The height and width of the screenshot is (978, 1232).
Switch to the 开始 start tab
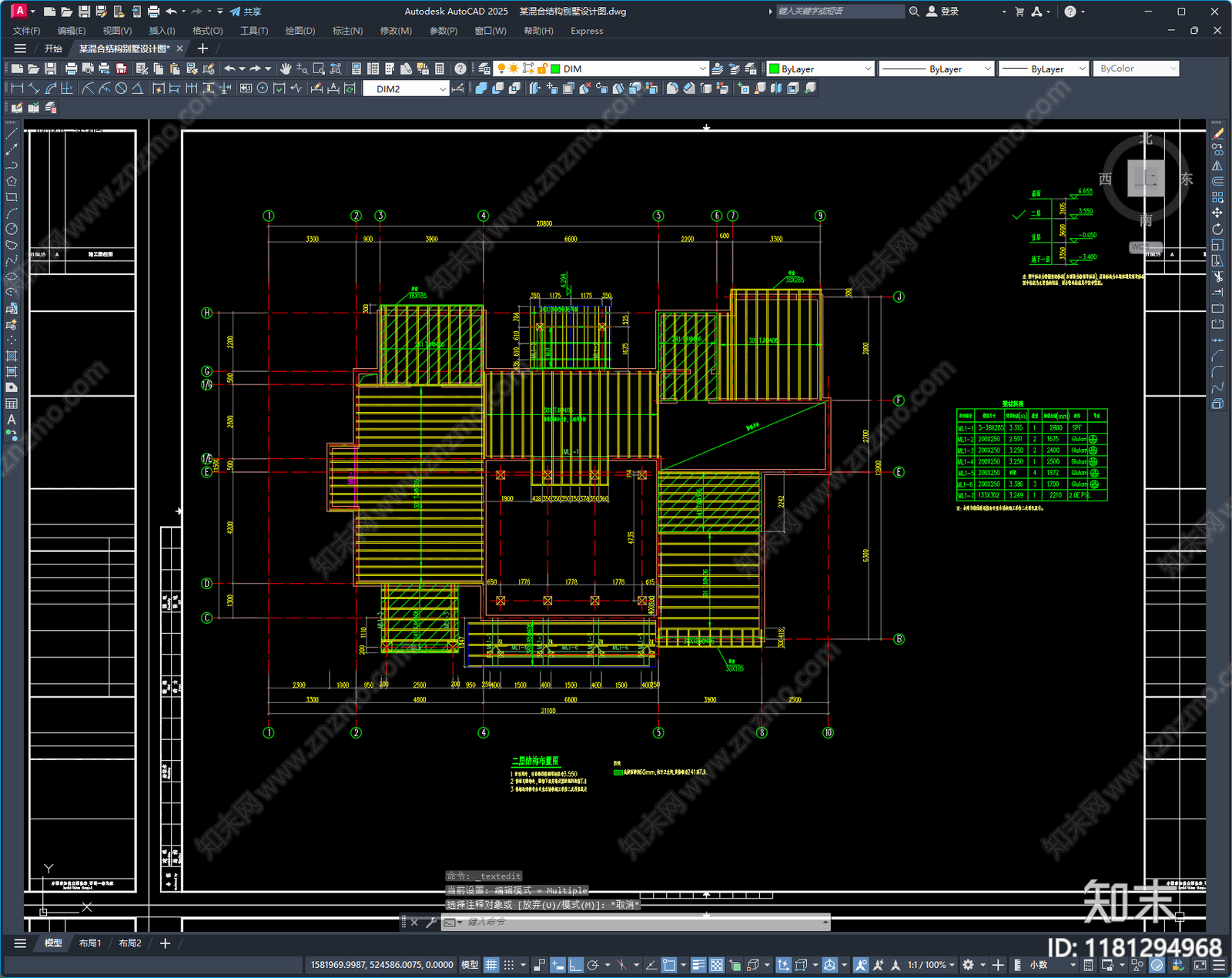coord(53,49)
